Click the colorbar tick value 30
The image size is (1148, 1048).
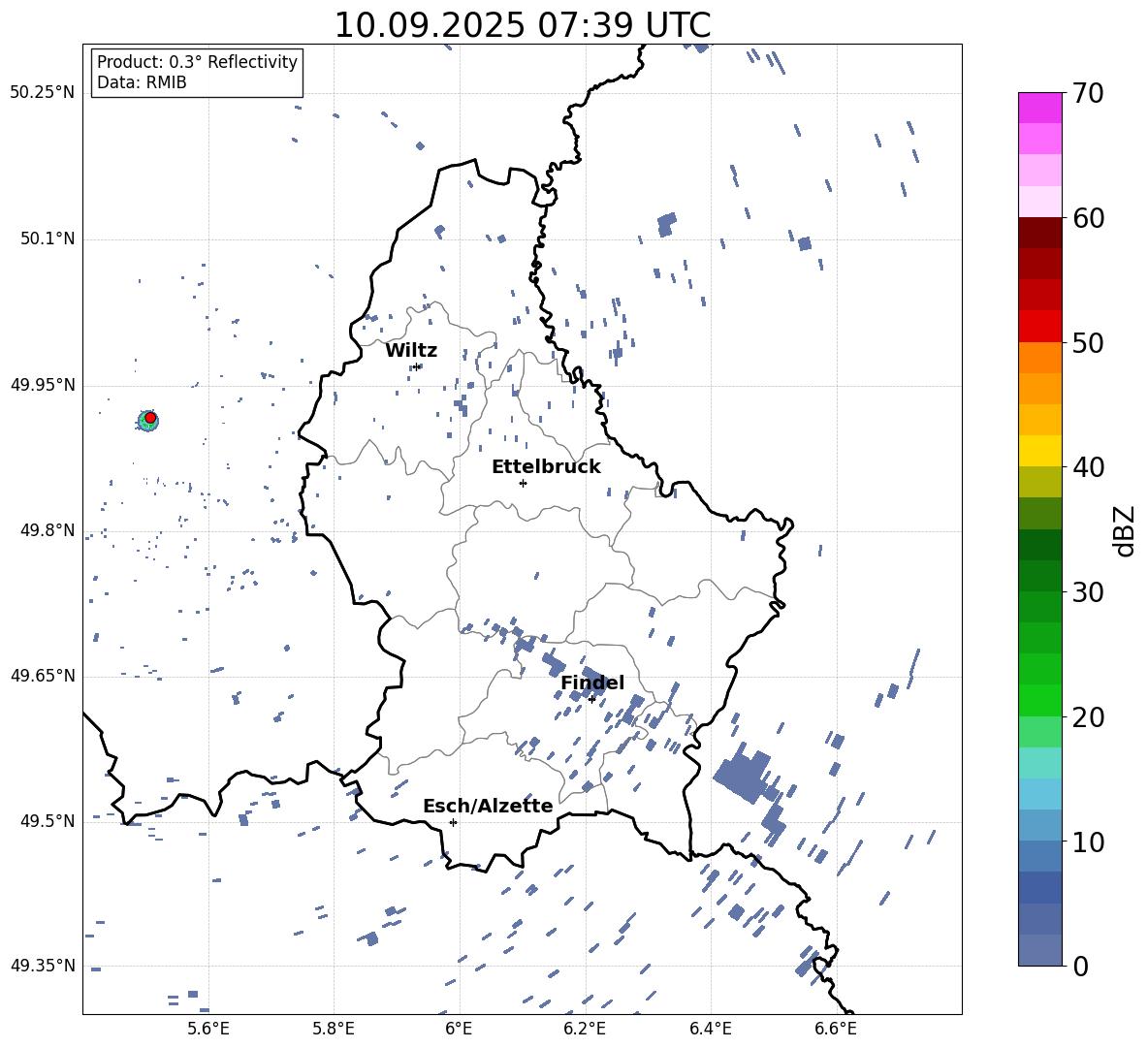point(1088,592)
